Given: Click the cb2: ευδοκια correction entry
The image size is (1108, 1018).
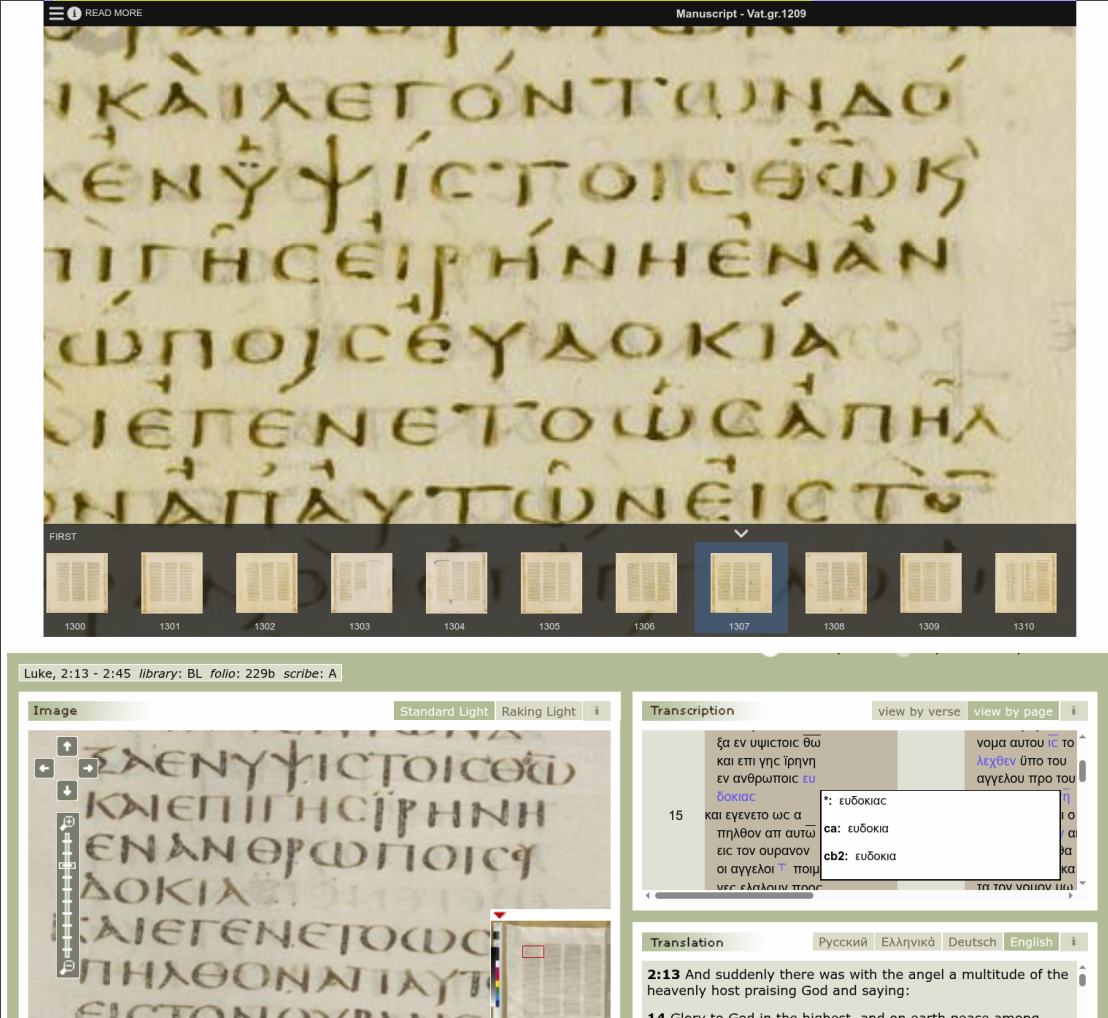Looking at the screenshot, I should coord(860,856).
